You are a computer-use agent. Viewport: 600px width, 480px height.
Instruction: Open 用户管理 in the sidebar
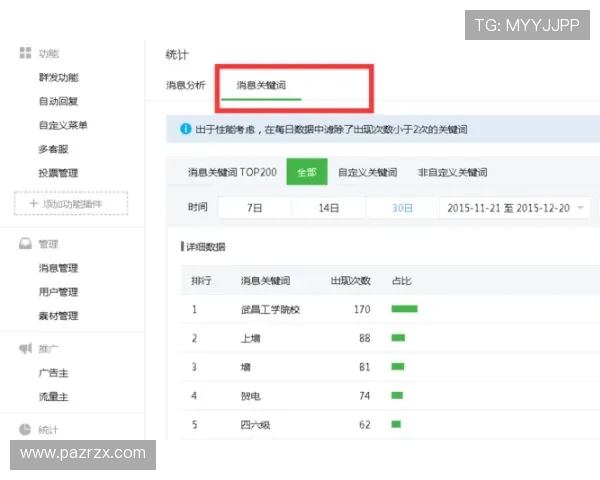[59, 292]
